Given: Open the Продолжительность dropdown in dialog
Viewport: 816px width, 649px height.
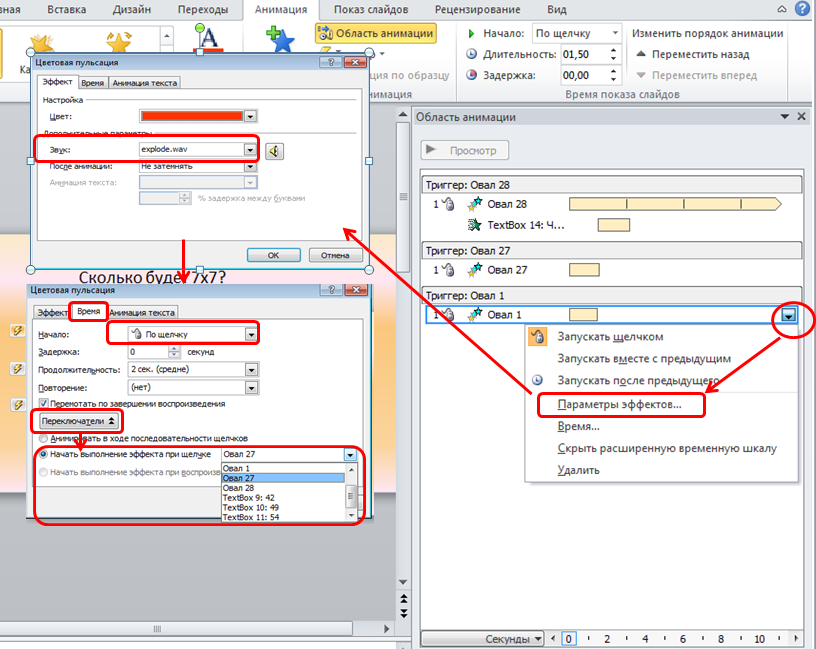Looking at the screenshot, I should click(251, 369).
